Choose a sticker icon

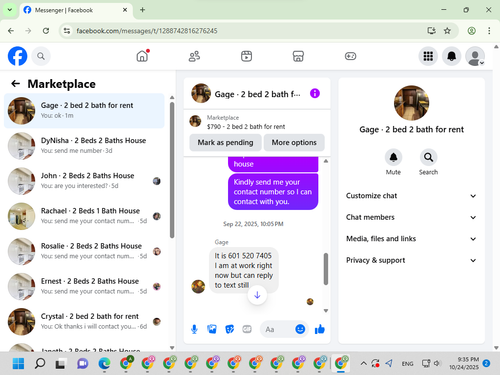(x=230, y=329)
